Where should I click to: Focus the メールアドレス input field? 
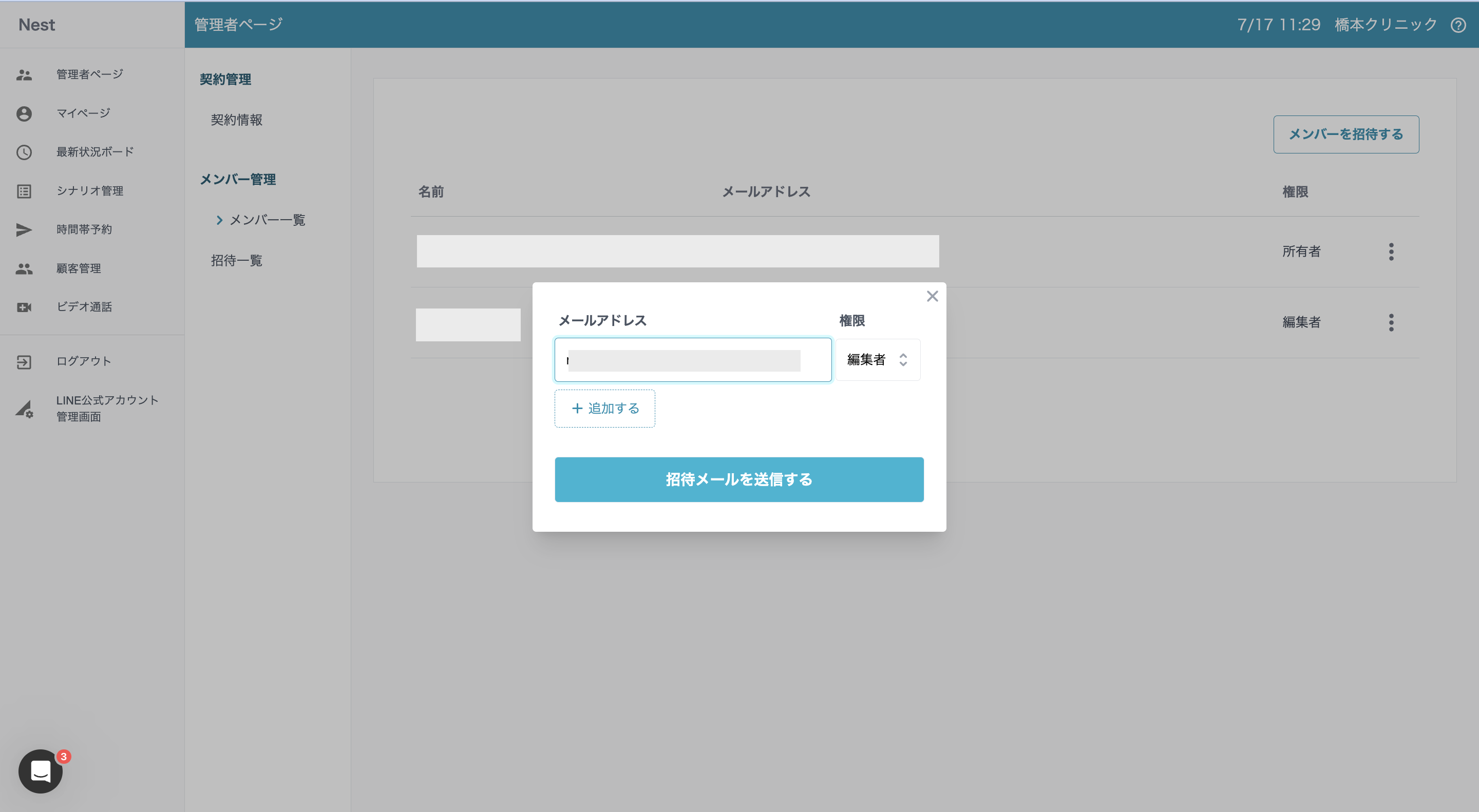[692, 360]
